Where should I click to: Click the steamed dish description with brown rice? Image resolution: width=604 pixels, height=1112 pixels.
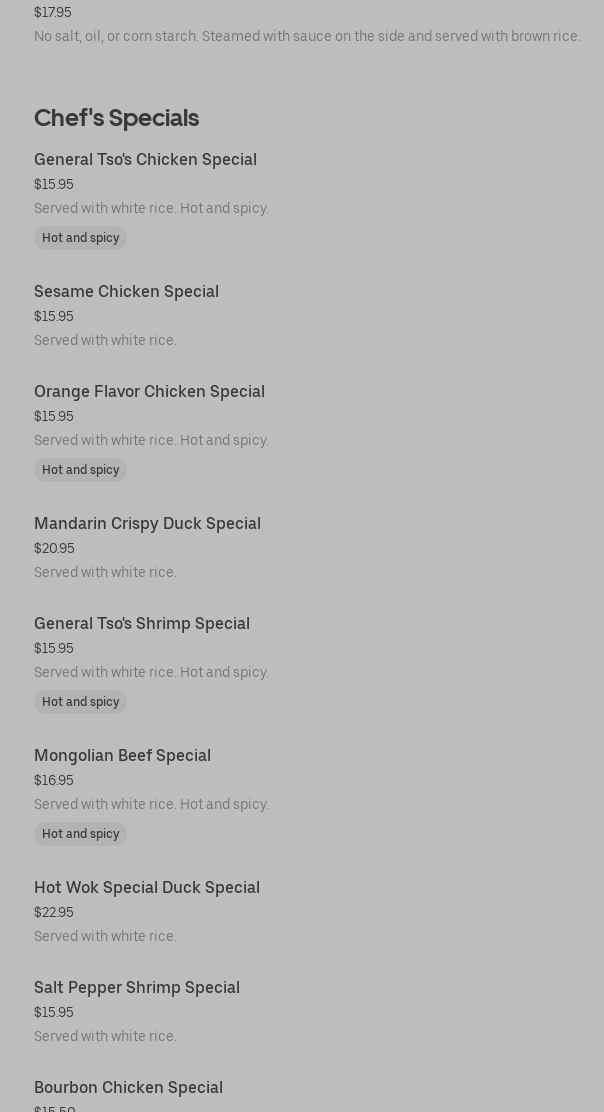[306, 37]
